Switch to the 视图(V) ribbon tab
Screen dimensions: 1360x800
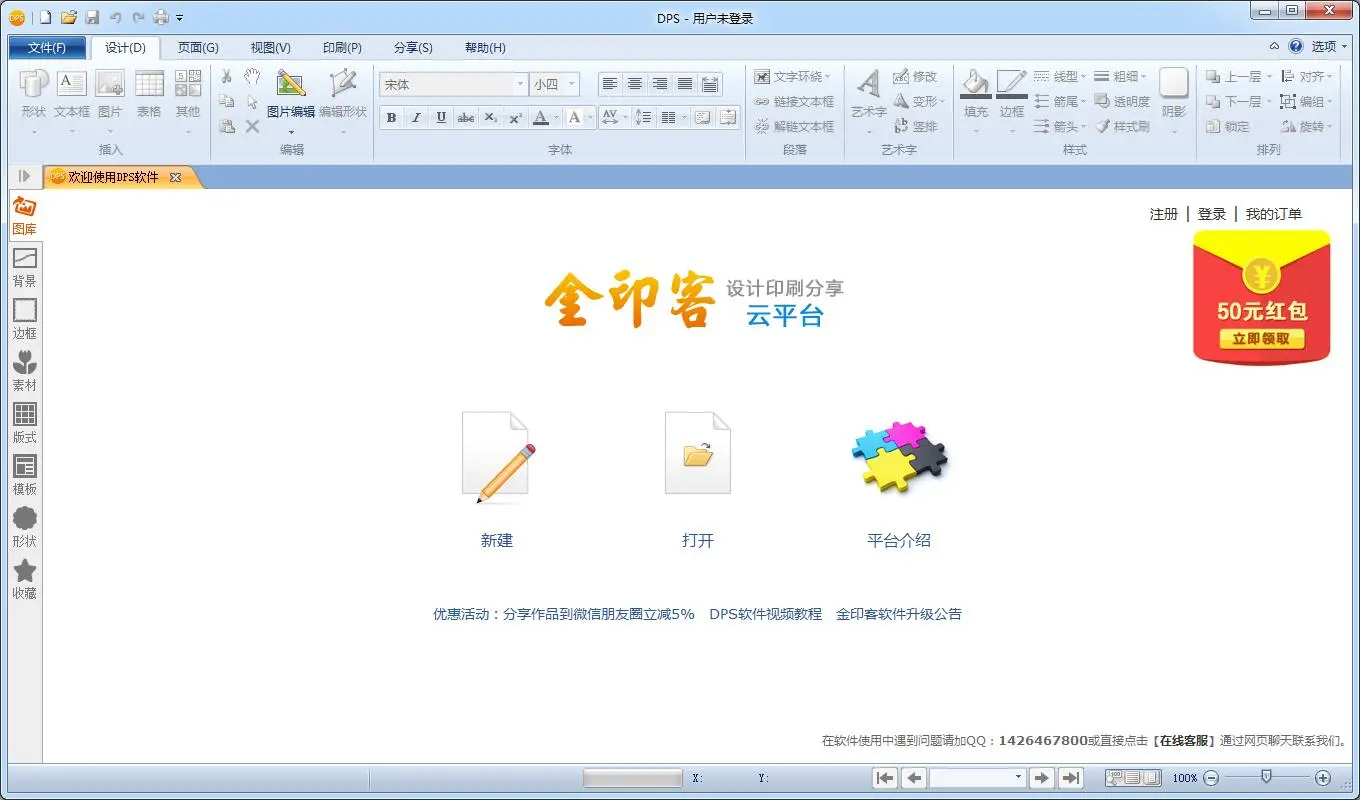pyautogui.click(x=270, y=47)
